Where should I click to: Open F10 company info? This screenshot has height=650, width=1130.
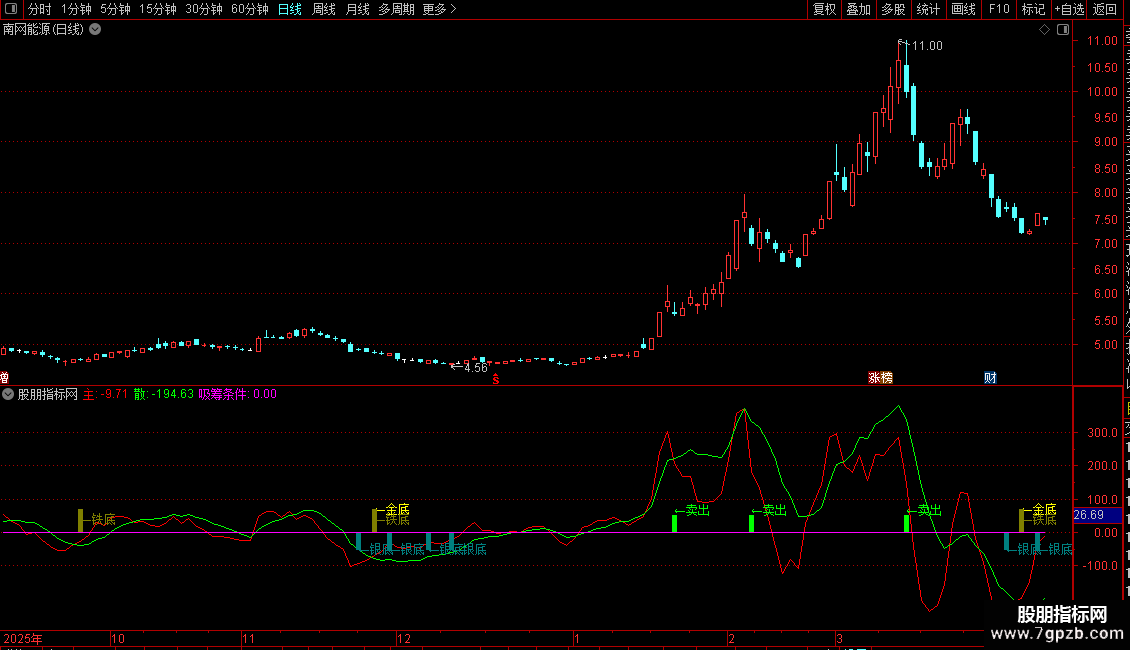999,9
